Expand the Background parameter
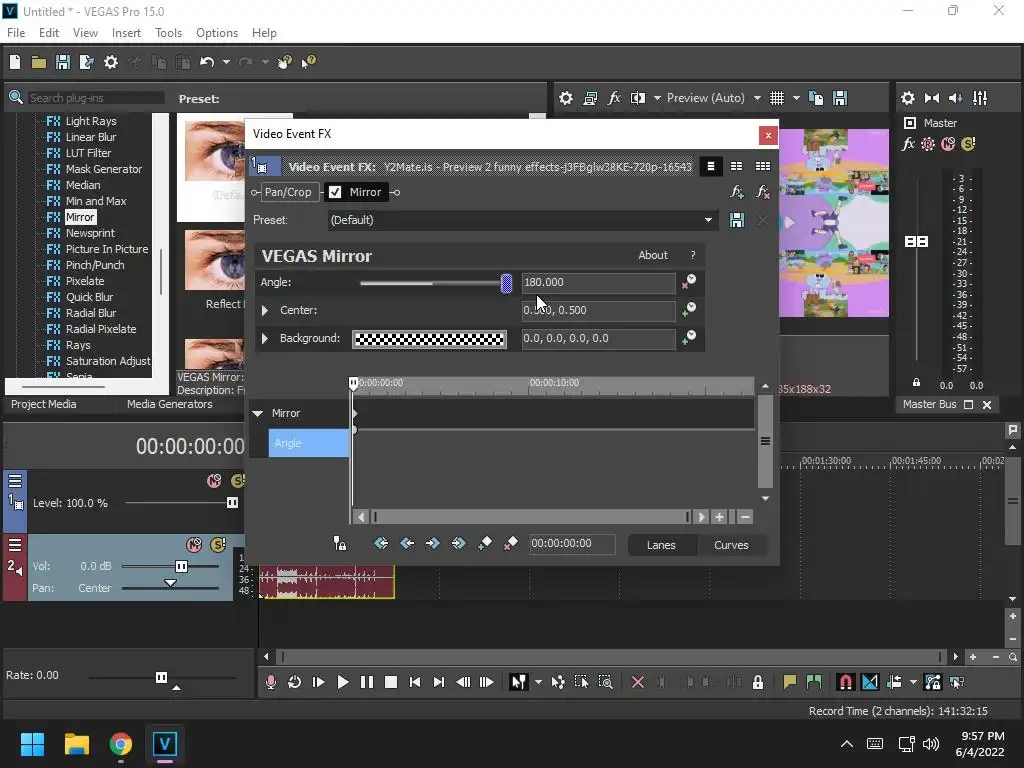This screenshot has width=1024, height=768. pos(264,338)
